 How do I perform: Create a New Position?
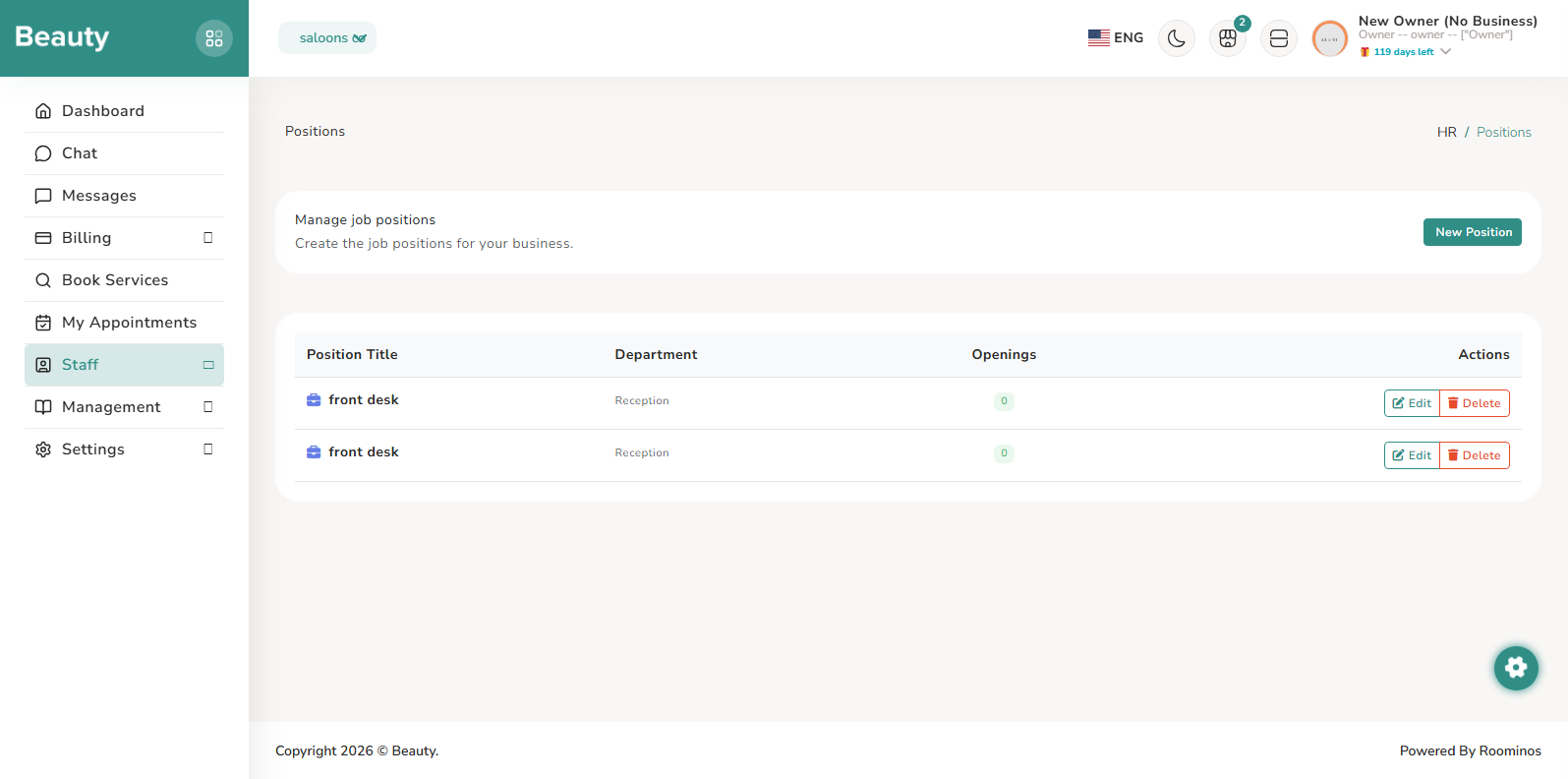click(1472, 232)
